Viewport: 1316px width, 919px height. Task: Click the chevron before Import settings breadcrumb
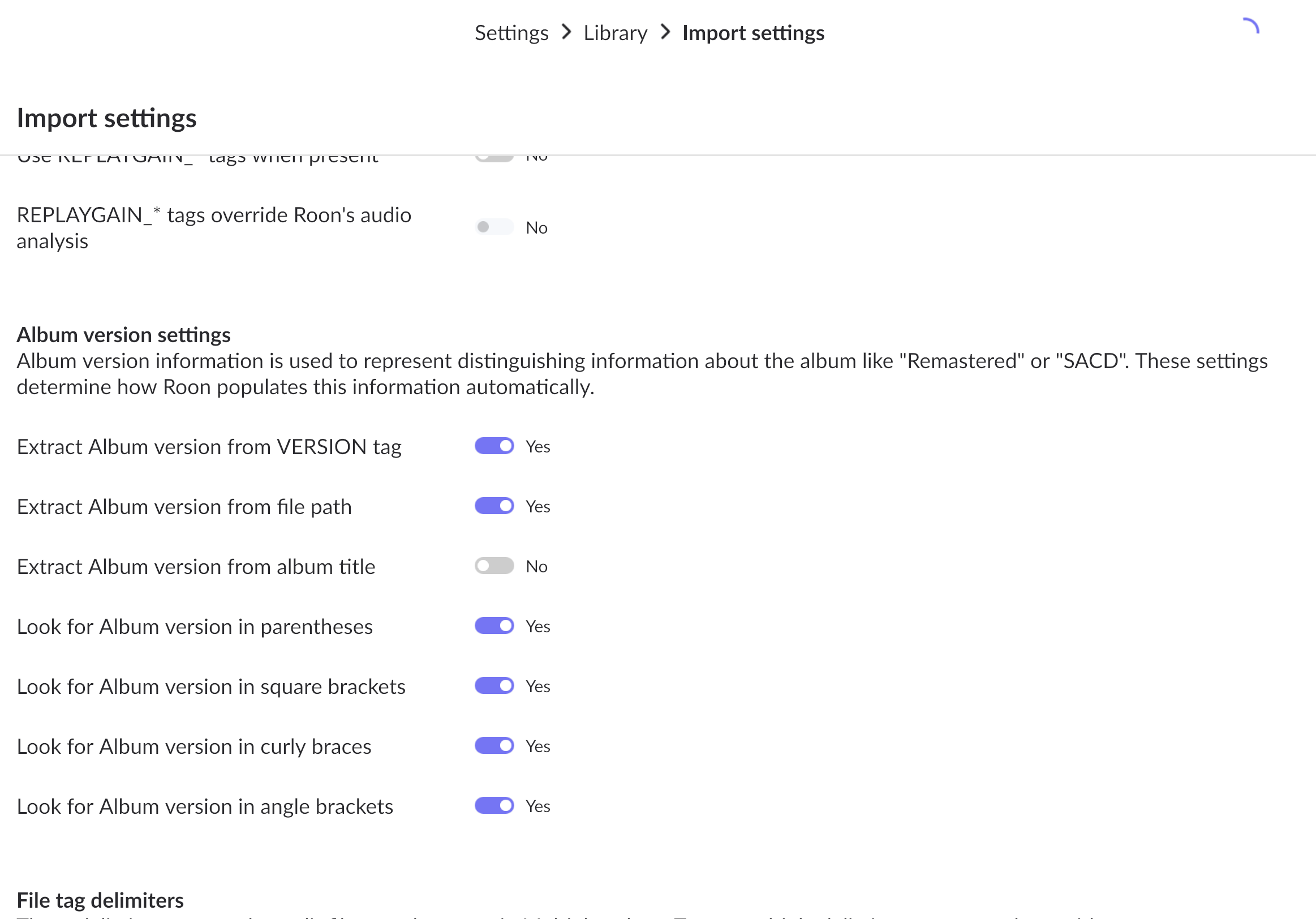665,32
